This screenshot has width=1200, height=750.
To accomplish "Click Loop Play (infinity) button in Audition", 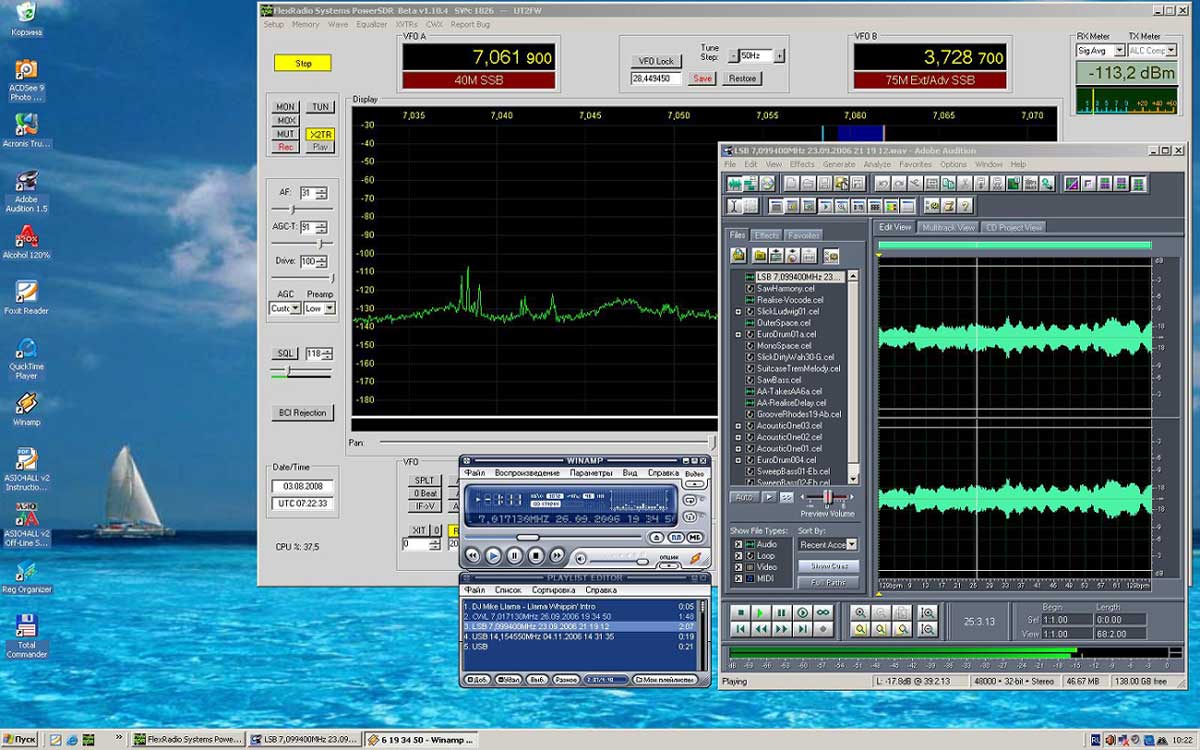I will (823, 613).
